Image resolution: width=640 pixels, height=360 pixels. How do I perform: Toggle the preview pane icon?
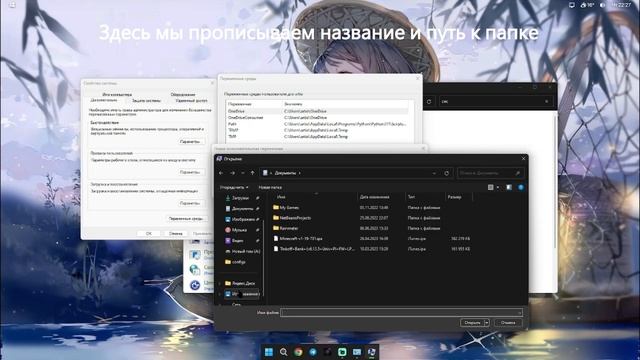509,187
